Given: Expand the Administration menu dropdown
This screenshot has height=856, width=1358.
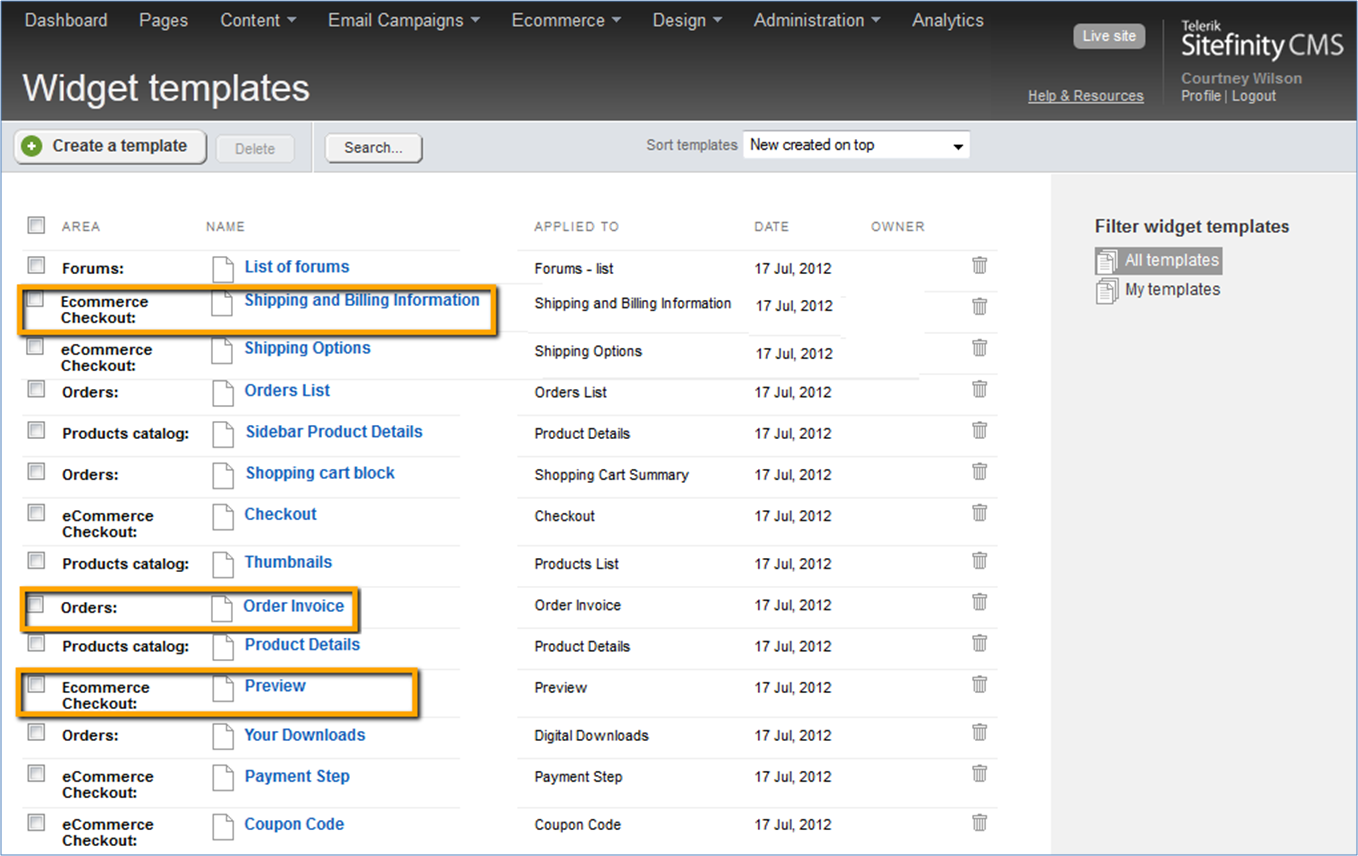Looking at the screenshot, I should (817, 20).
